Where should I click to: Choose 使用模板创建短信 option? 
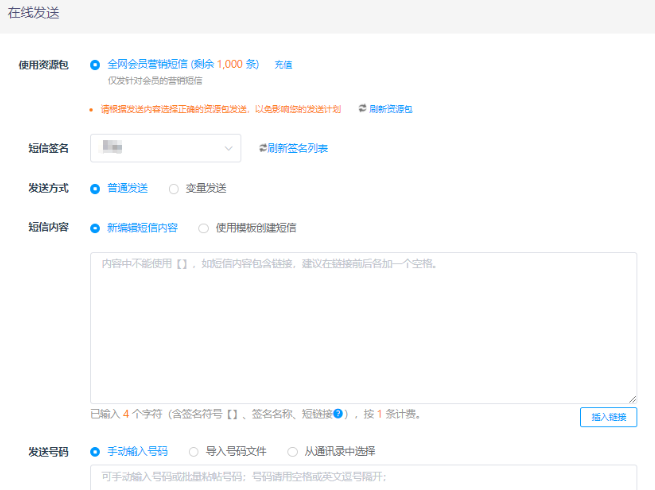pos(204,228)
